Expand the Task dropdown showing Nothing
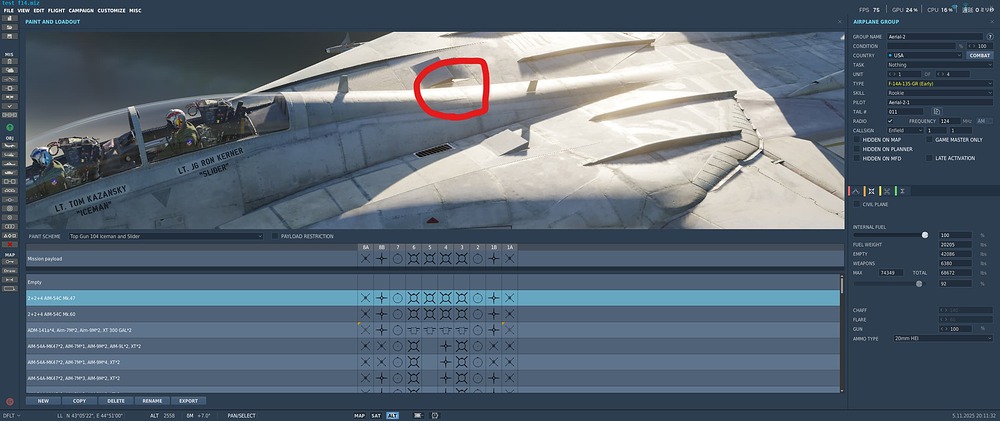Image resolution: width=1000 pixels, height=421 pixels. [x=940, y=64]
